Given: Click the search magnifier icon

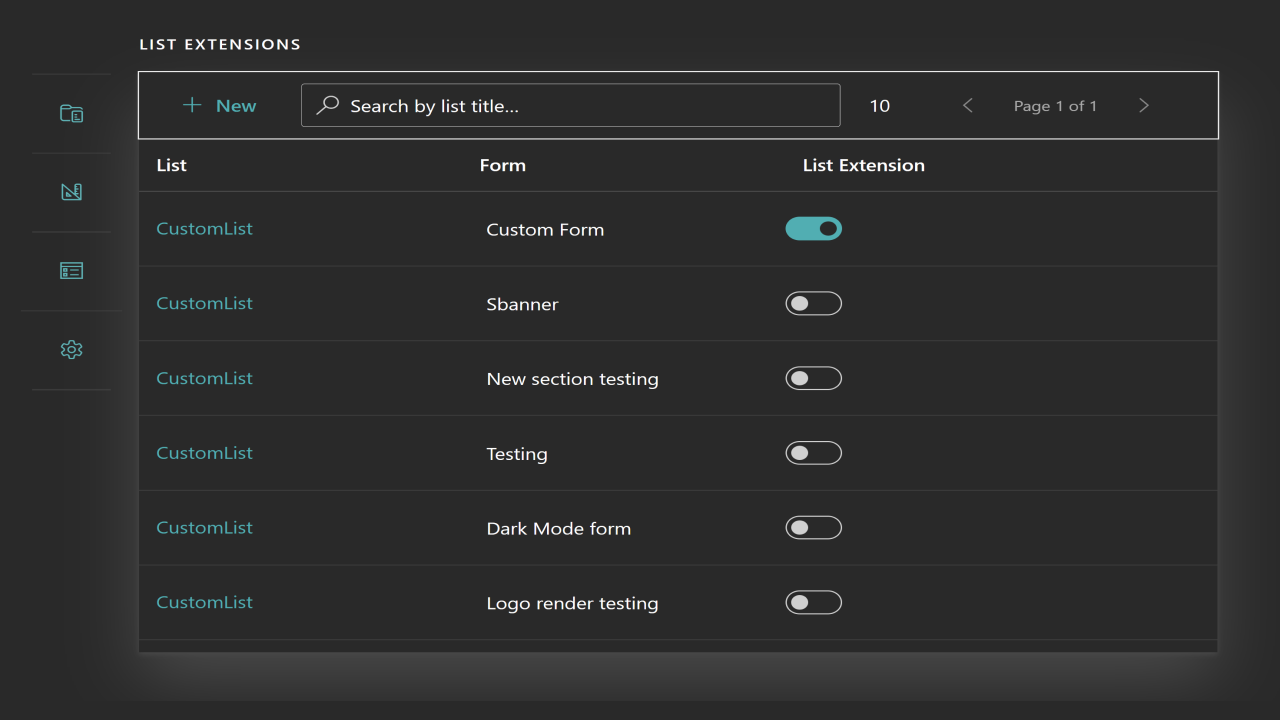Looking at the screenshot, I should tap(327, 105).
